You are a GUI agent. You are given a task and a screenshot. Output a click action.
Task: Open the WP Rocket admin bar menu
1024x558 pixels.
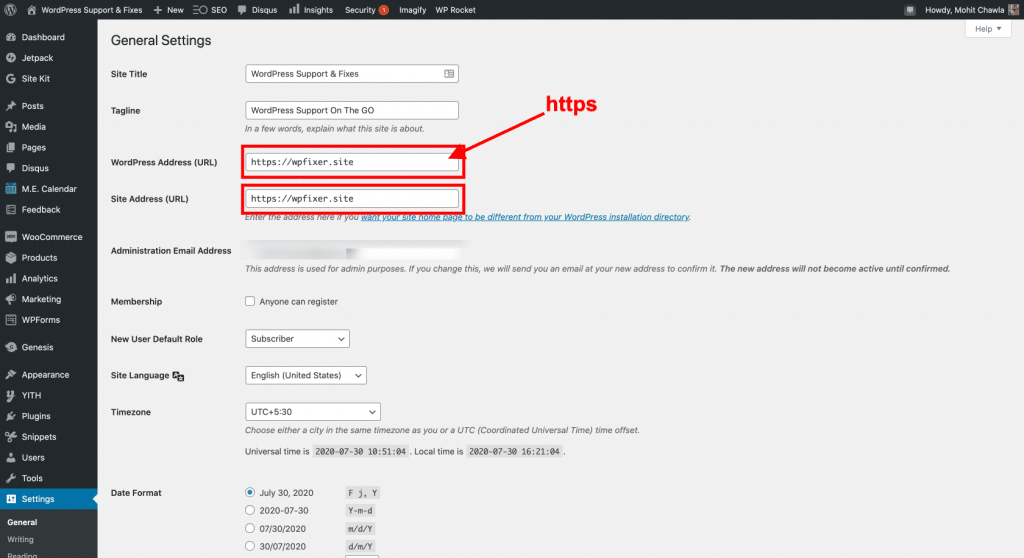coord(456,10)
